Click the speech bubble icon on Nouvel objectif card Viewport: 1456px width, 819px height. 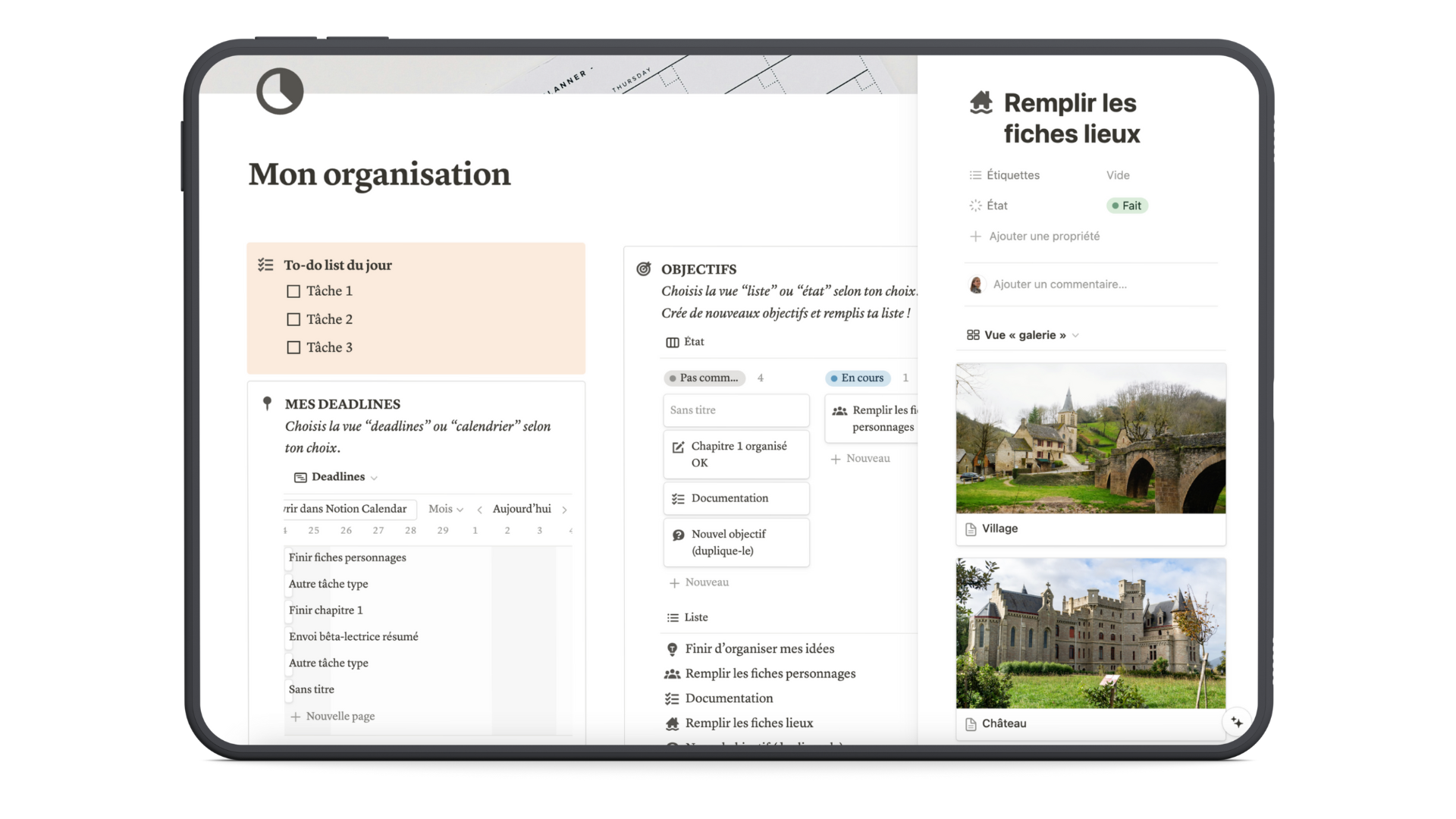coord(678,535)
